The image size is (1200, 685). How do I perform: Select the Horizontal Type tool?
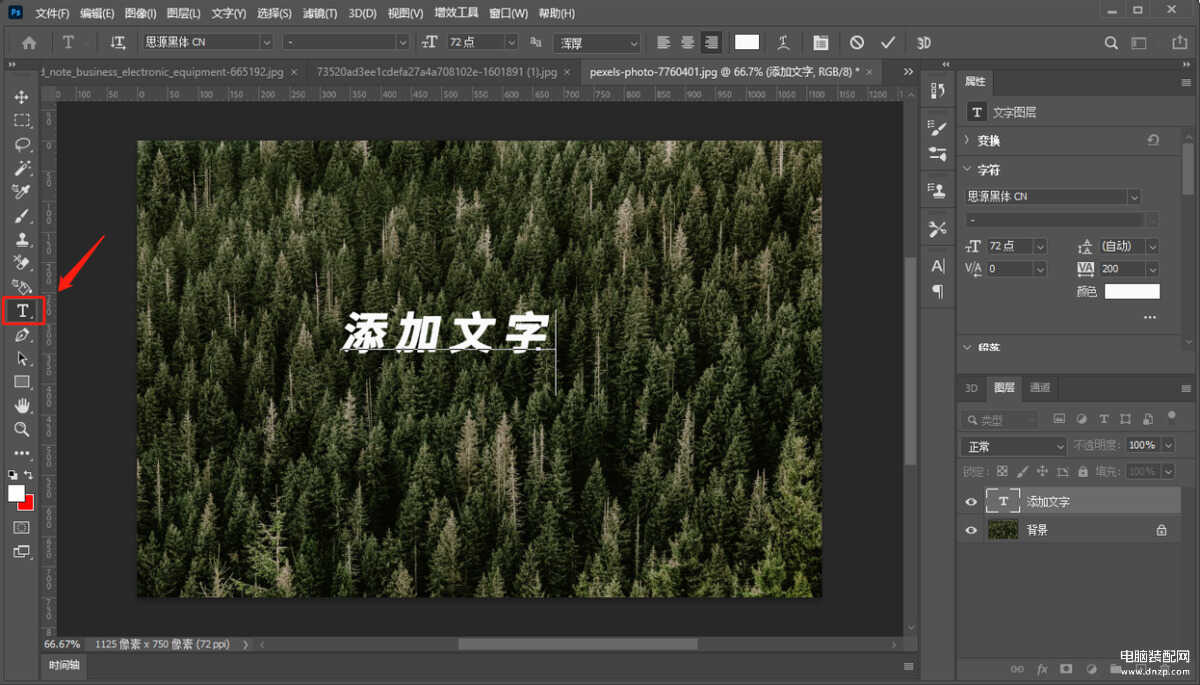22,311
